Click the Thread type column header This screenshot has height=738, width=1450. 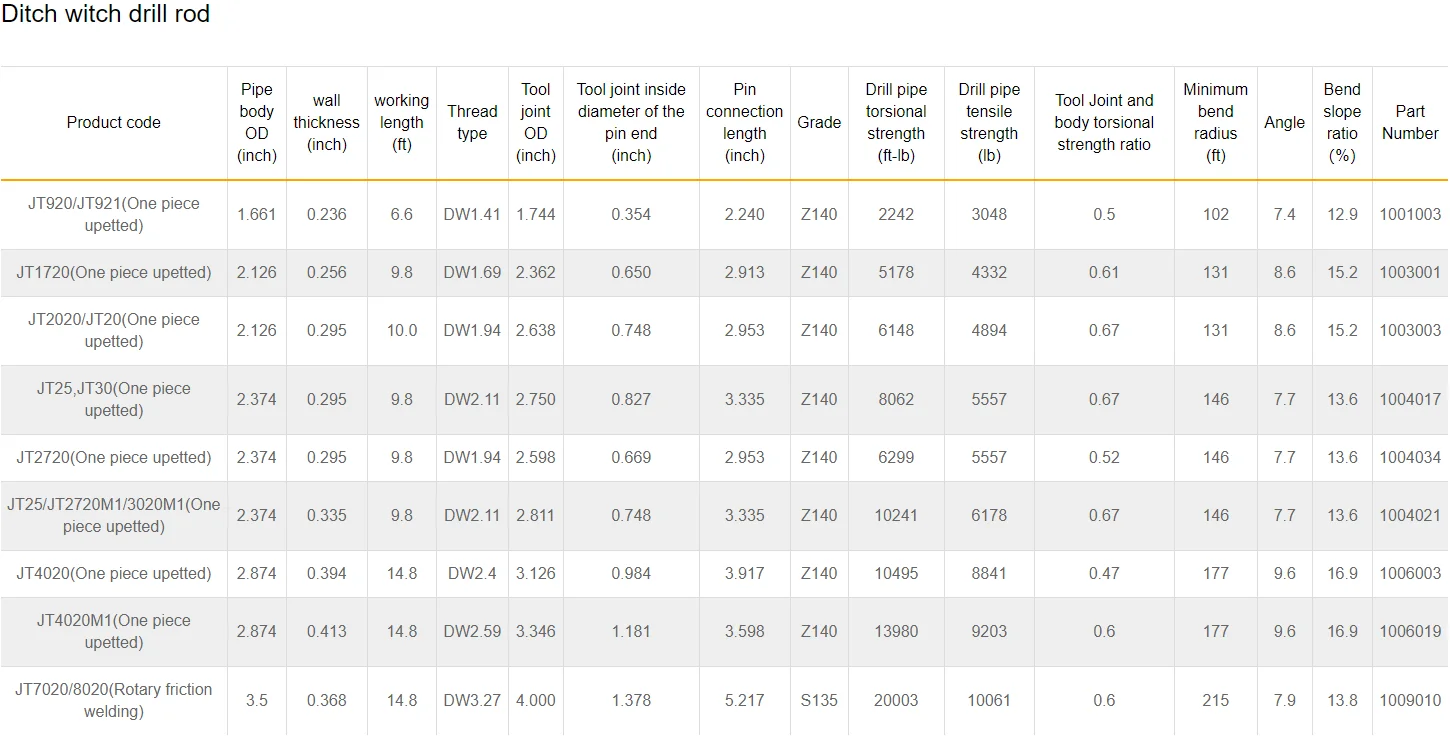click(x=472, y=123)
